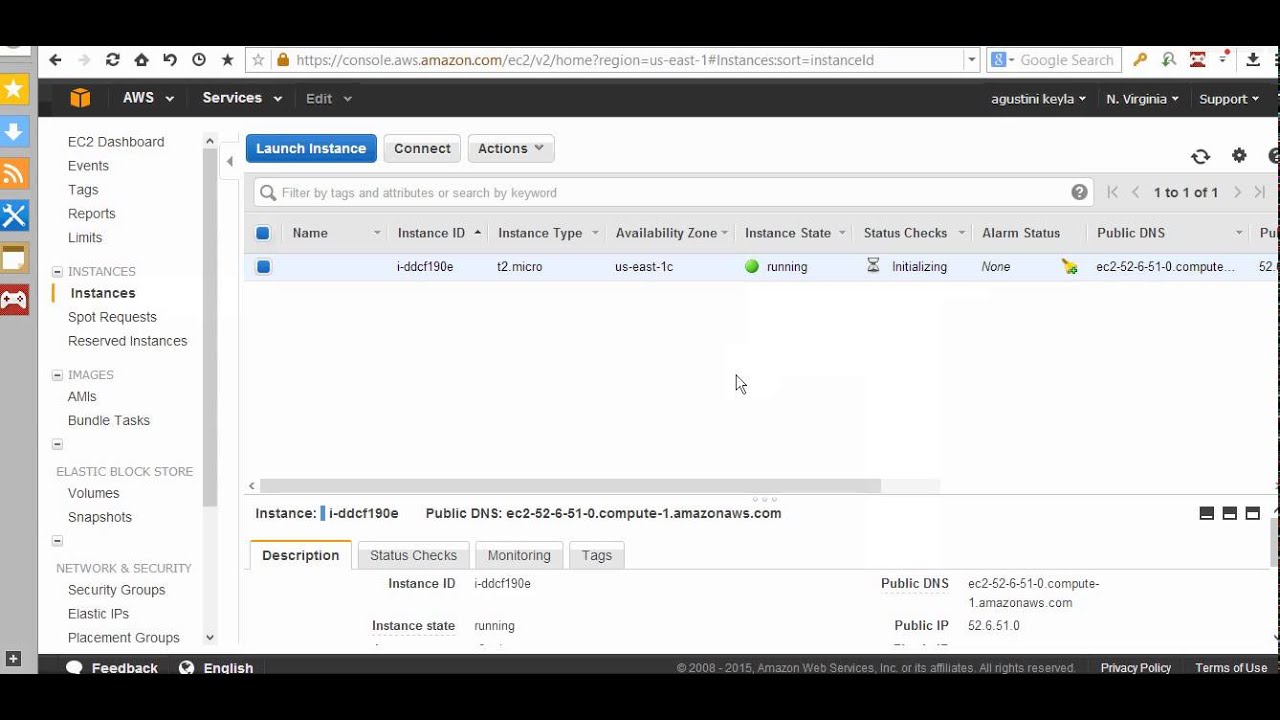The height and width of the screenshot is (720, 1280).
Task: Click the Launch Instance button
Action: [311, 148]
